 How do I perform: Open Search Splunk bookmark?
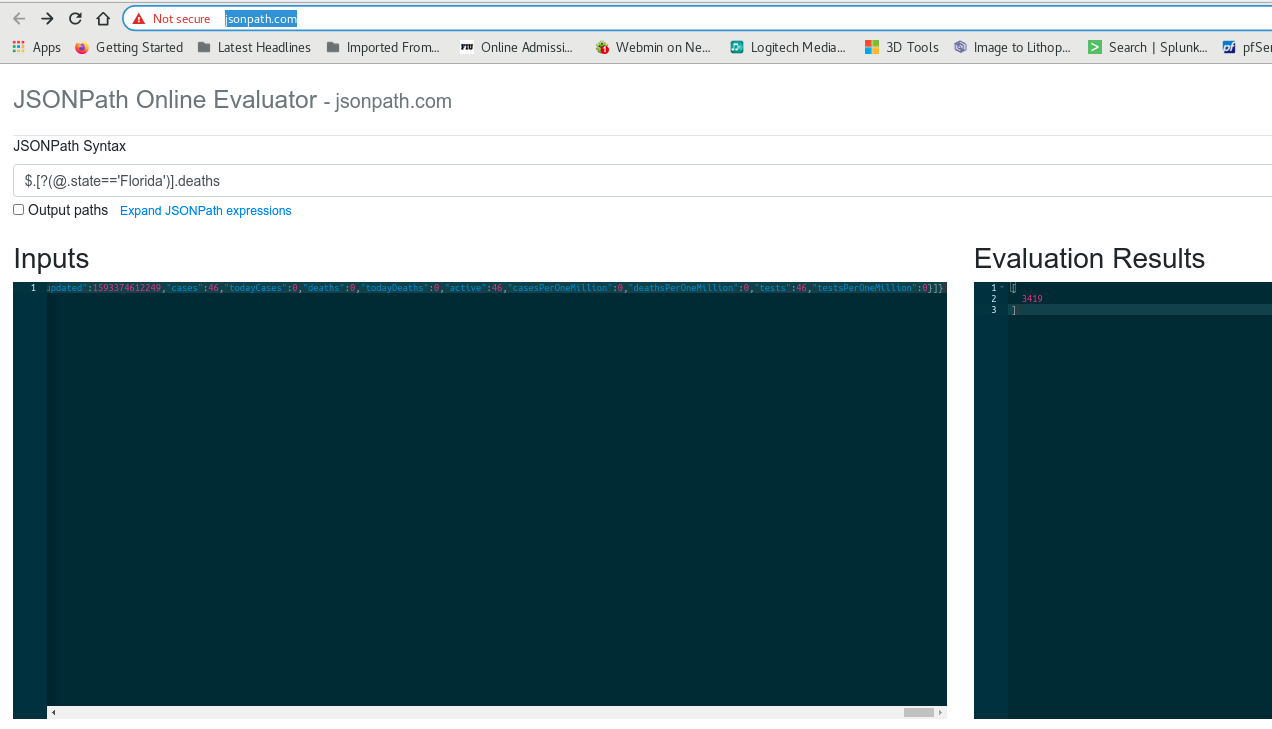pos(1147,47)
